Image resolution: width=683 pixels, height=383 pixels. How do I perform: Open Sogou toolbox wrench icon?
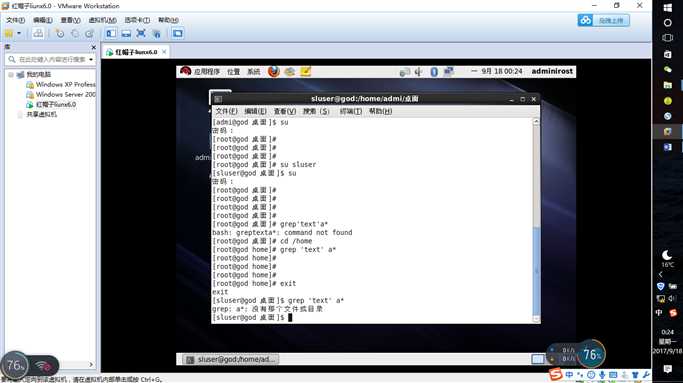646,375
